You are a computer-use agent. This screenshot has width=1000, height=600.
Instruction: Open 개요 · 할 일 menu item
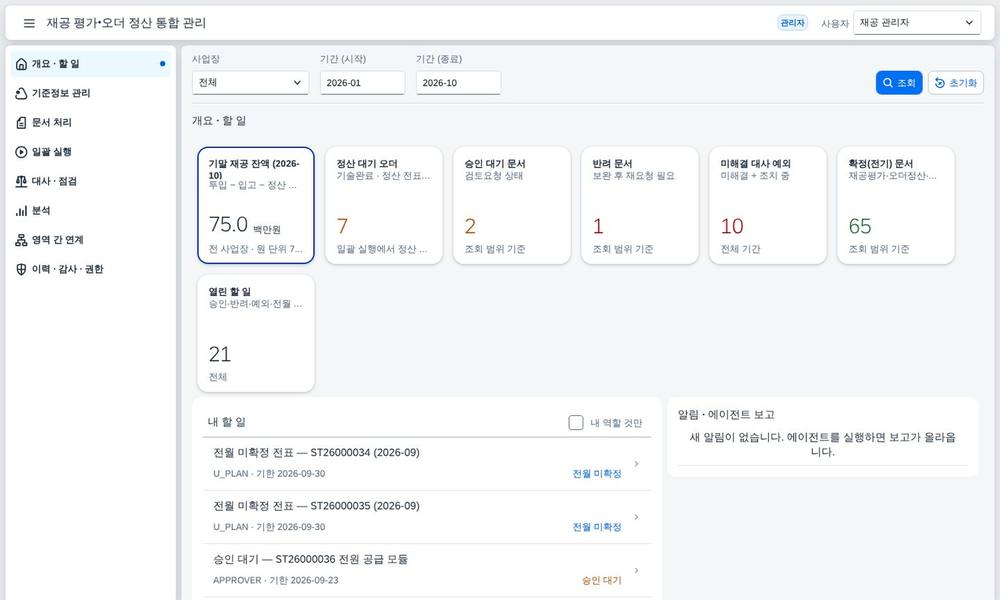tap(91, 64)
